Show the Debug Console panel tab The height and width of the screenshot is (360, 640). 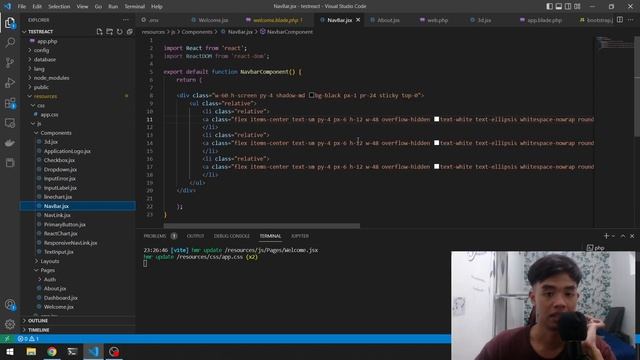(231, 236)
